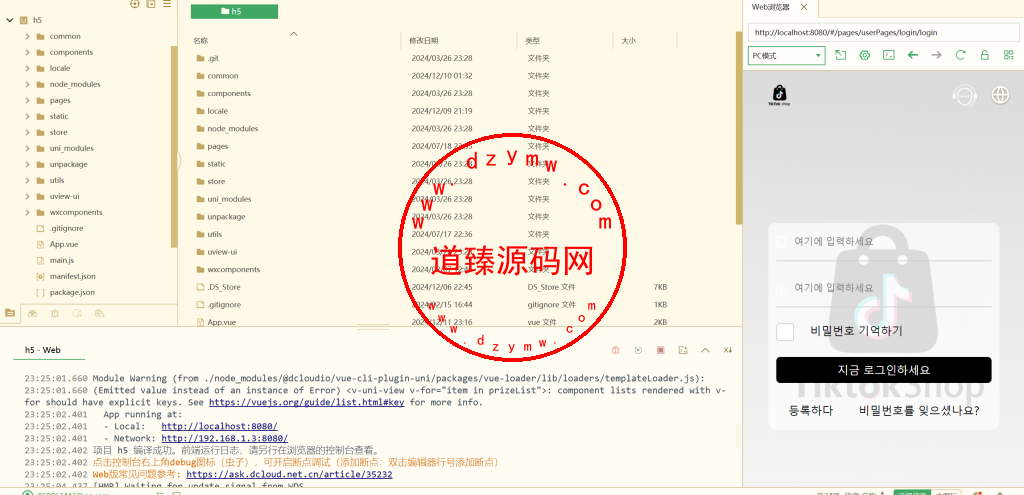Screen dimensions: 1024x495
Task: Expand the components folder in tree
Action: (27, 52)
